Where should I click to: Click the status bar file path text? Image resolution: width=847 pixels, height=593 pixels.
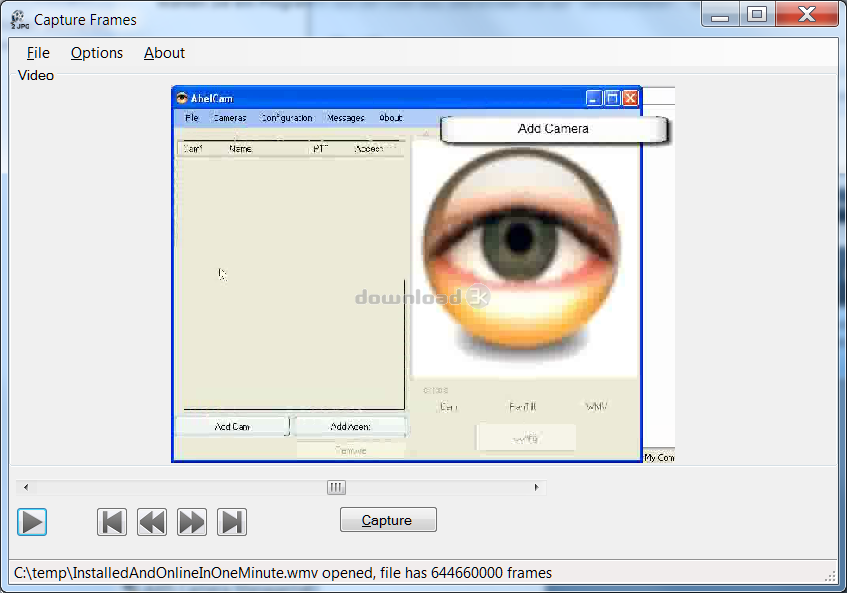point(282,573)
